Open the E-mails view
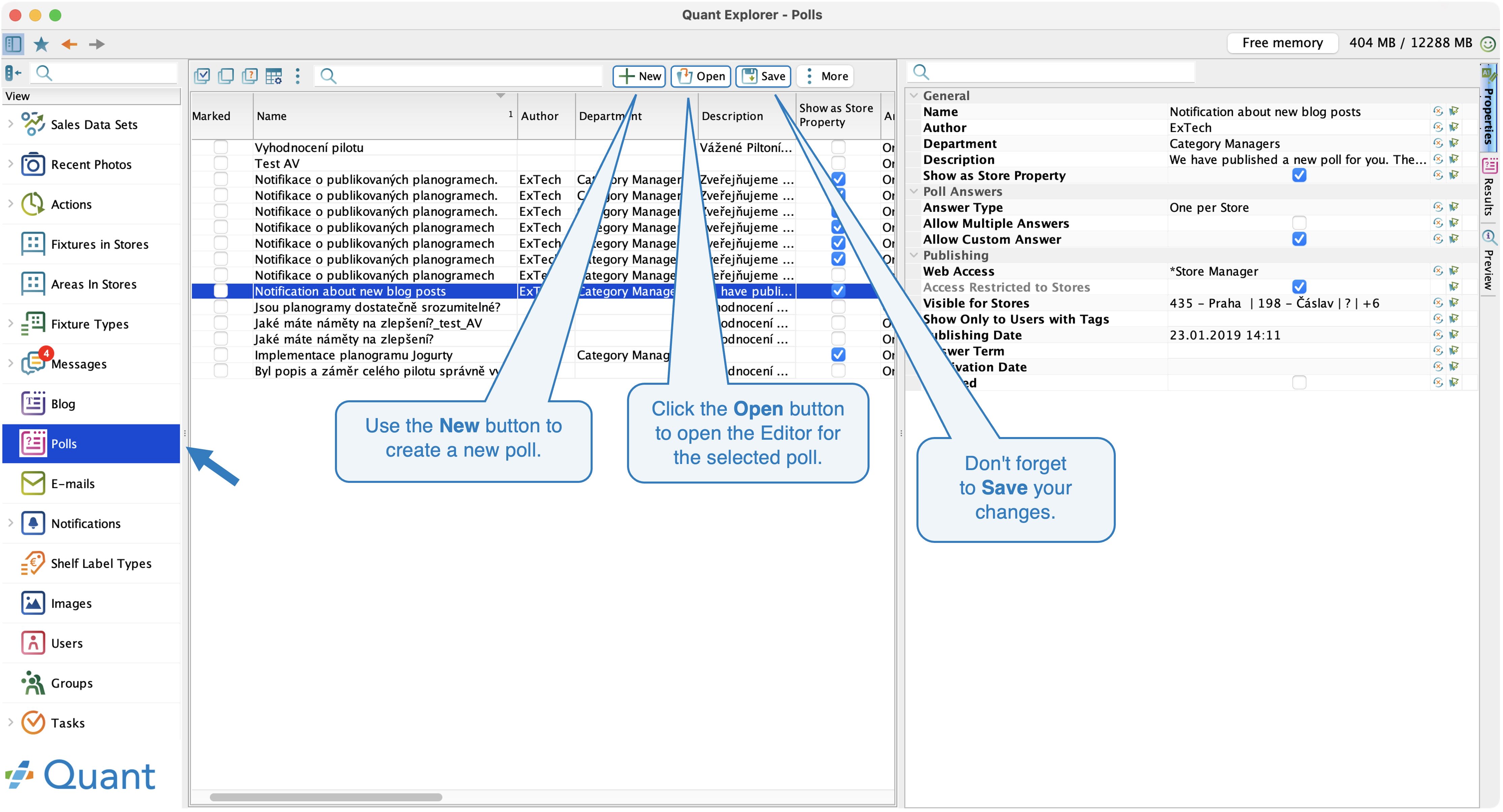This screenshot has height=812, width=1503. tap(91, 484)
